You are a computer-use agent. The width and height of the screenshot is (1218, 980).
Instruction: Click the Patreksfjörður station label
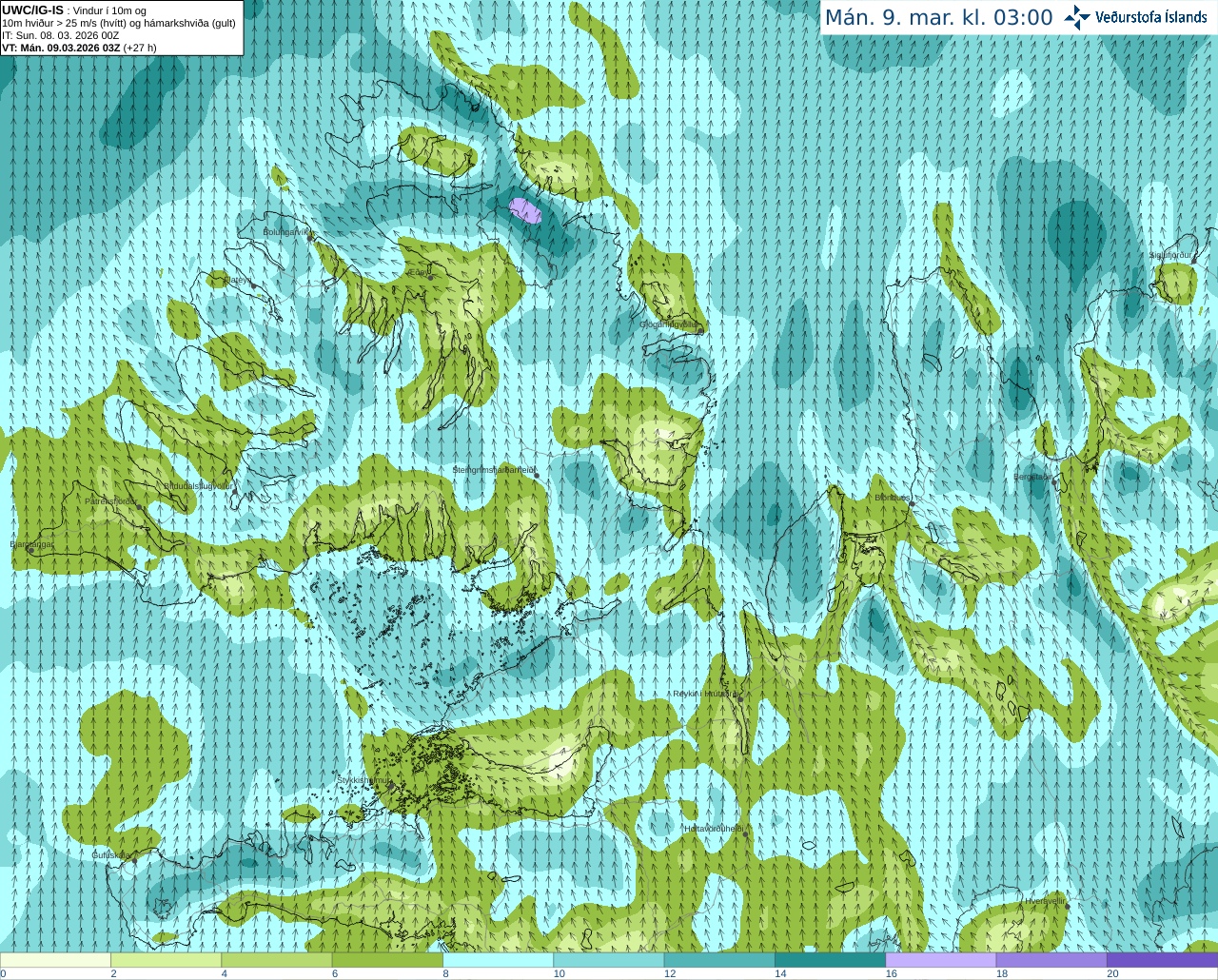[x=111, y=500]
